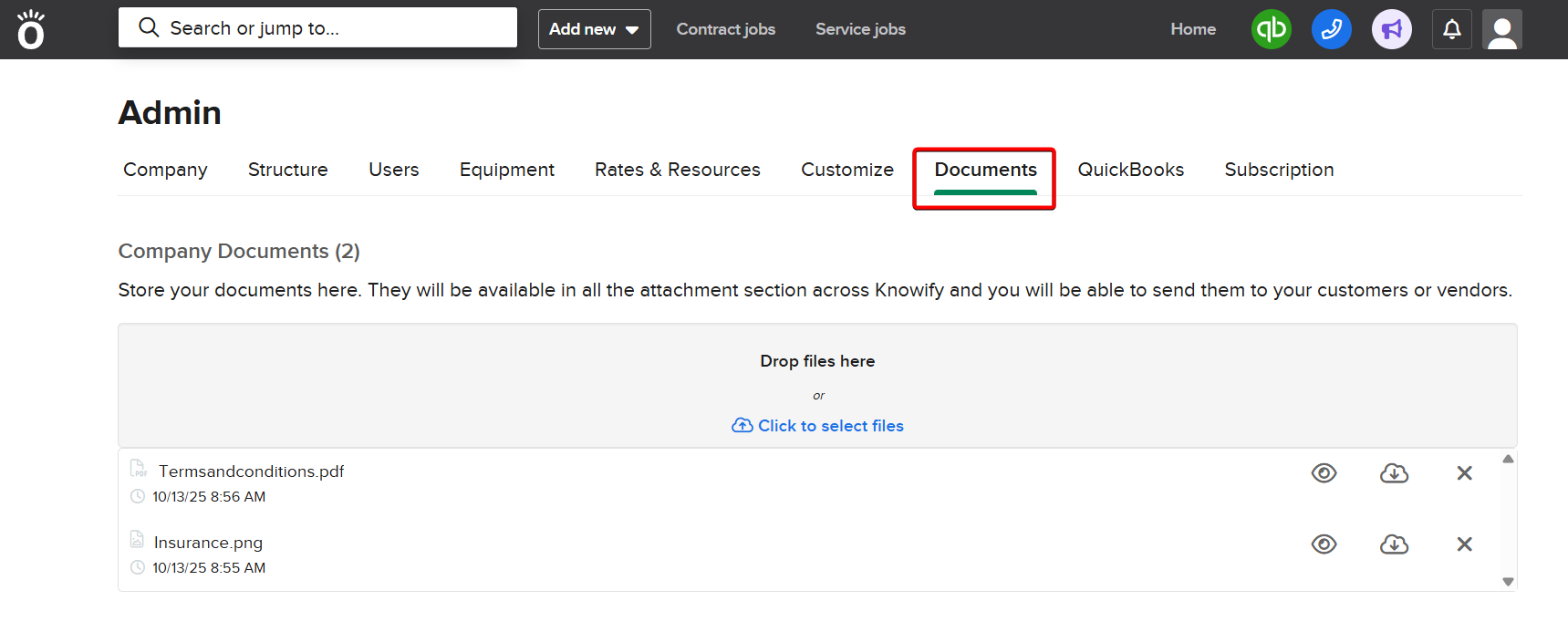
Task: Delete the Termsandconditions.pdf document
Action: (1464, 473)
